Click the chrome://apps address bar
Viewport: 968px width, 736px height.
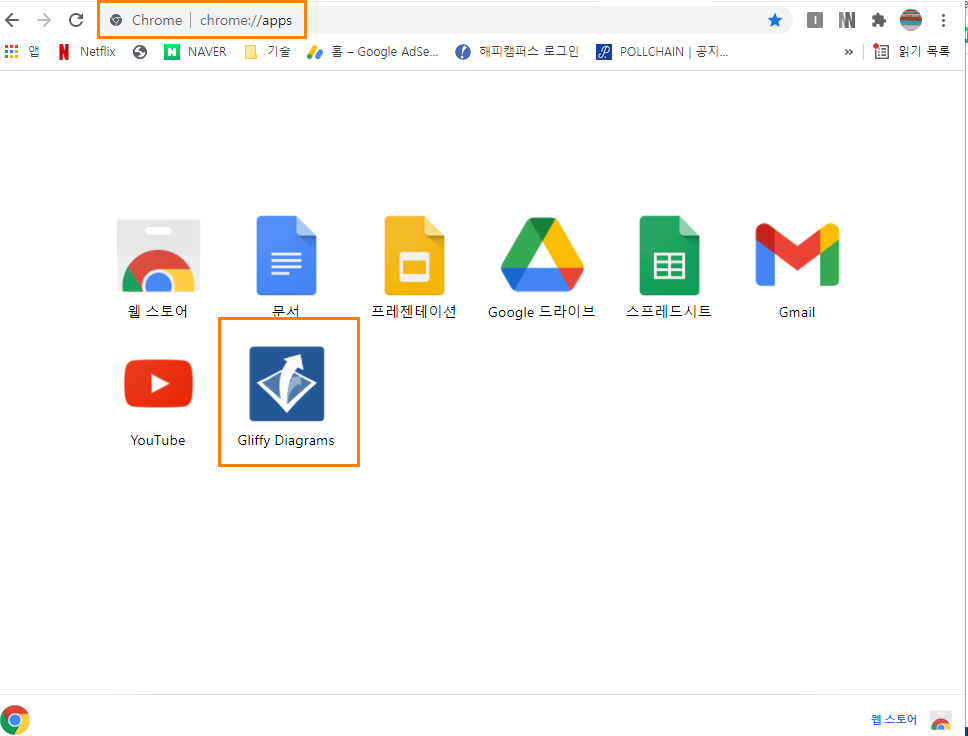(444, 20)
